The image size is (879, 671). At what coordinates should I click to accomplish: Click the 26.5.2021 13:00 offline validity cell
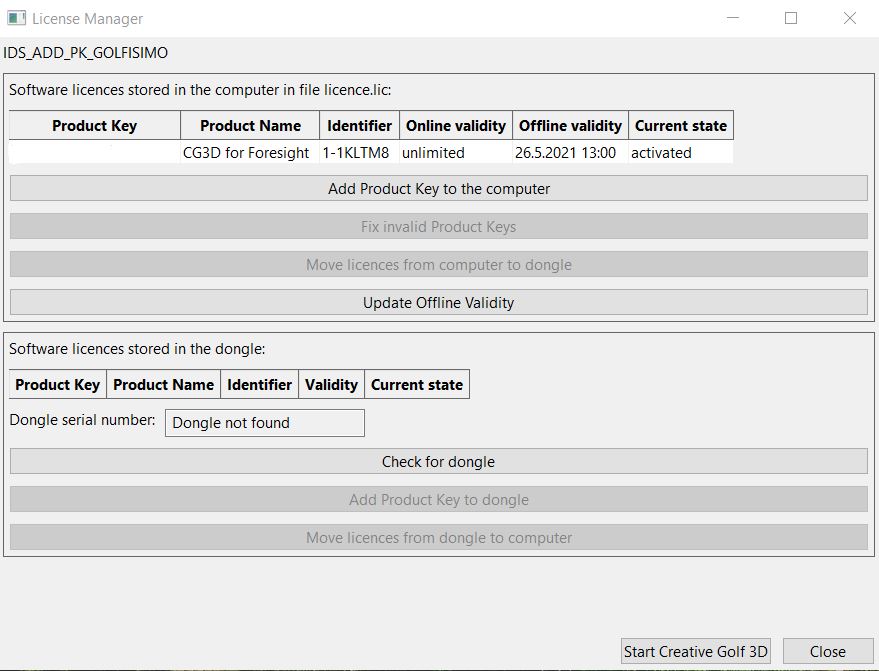pyautogui.click(x=565, y=153)
